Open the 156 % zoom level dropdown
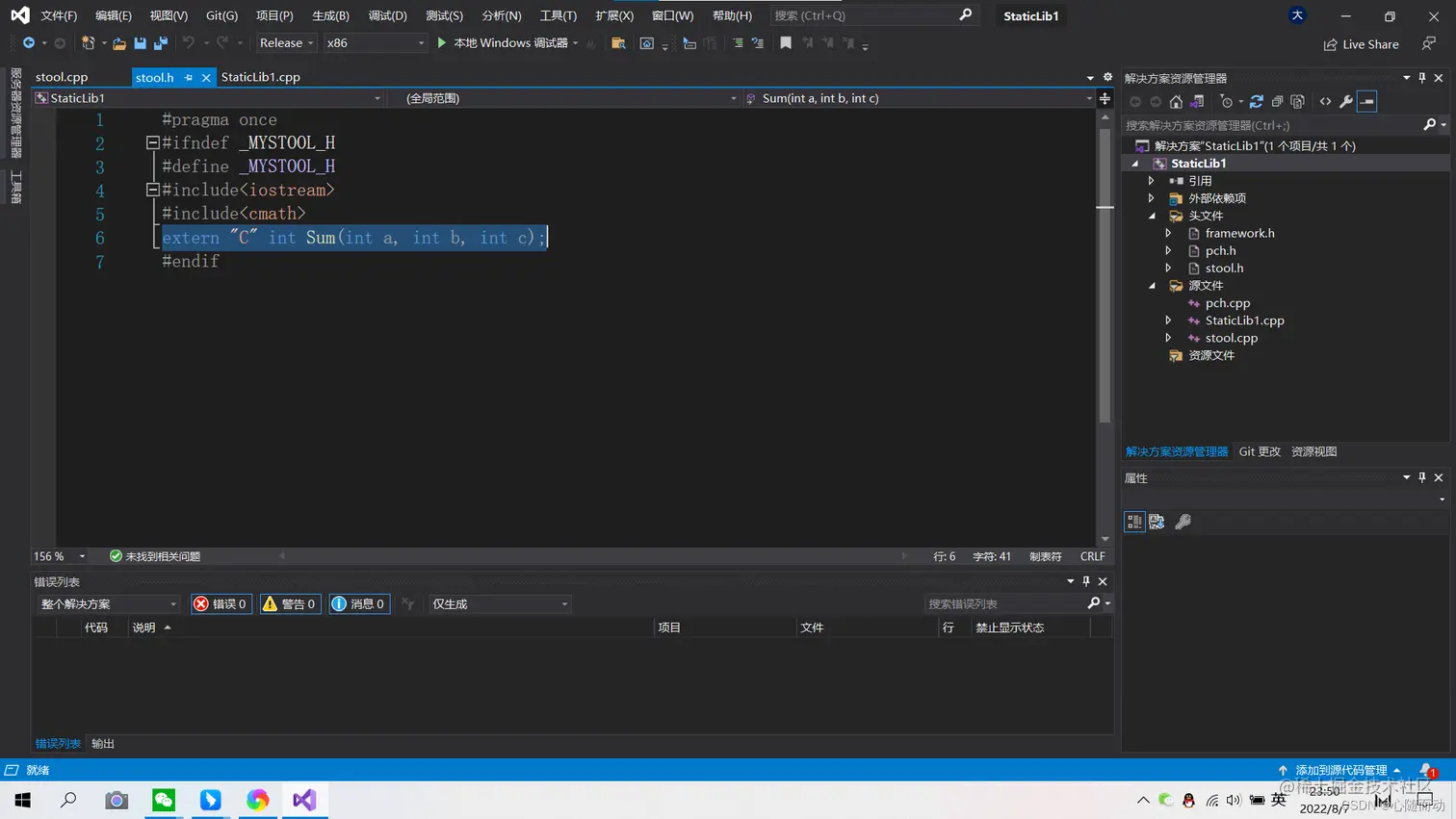Image resolution: width=1456 pixels, height=819 pixels. pyautogui.click(x=60, y=556)
